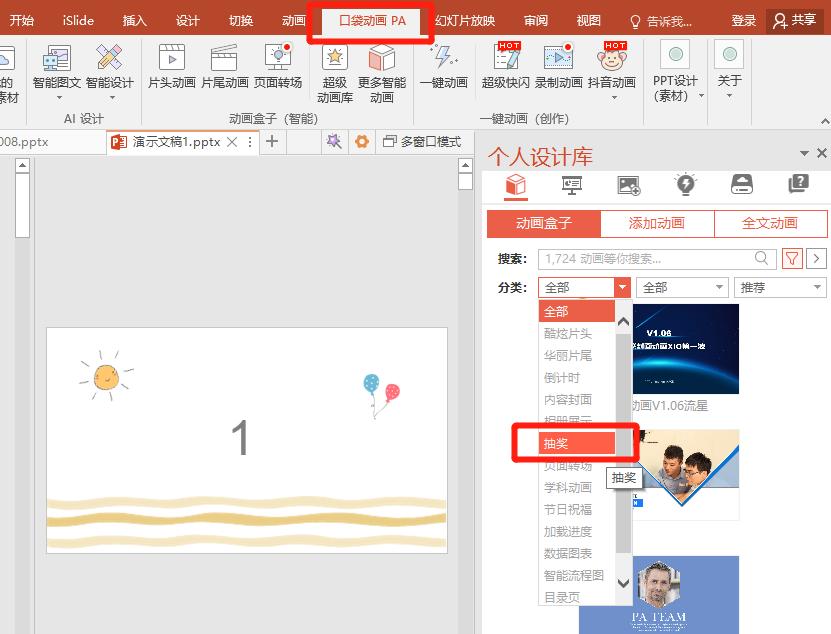Open the 推荐 sorting dropdown
Screen dimensions: 831x634
pos(779,287)
